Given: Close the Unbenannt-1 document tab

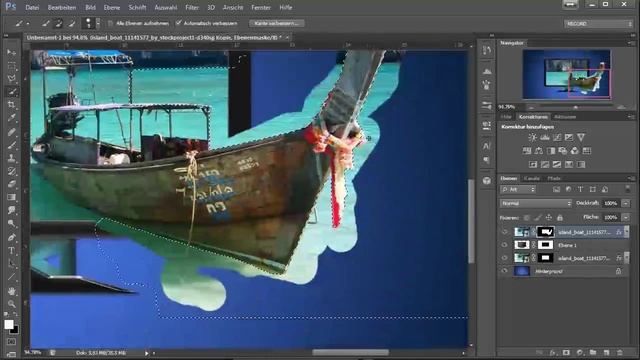Looking at the screenshot, I should tap(287, 38).
